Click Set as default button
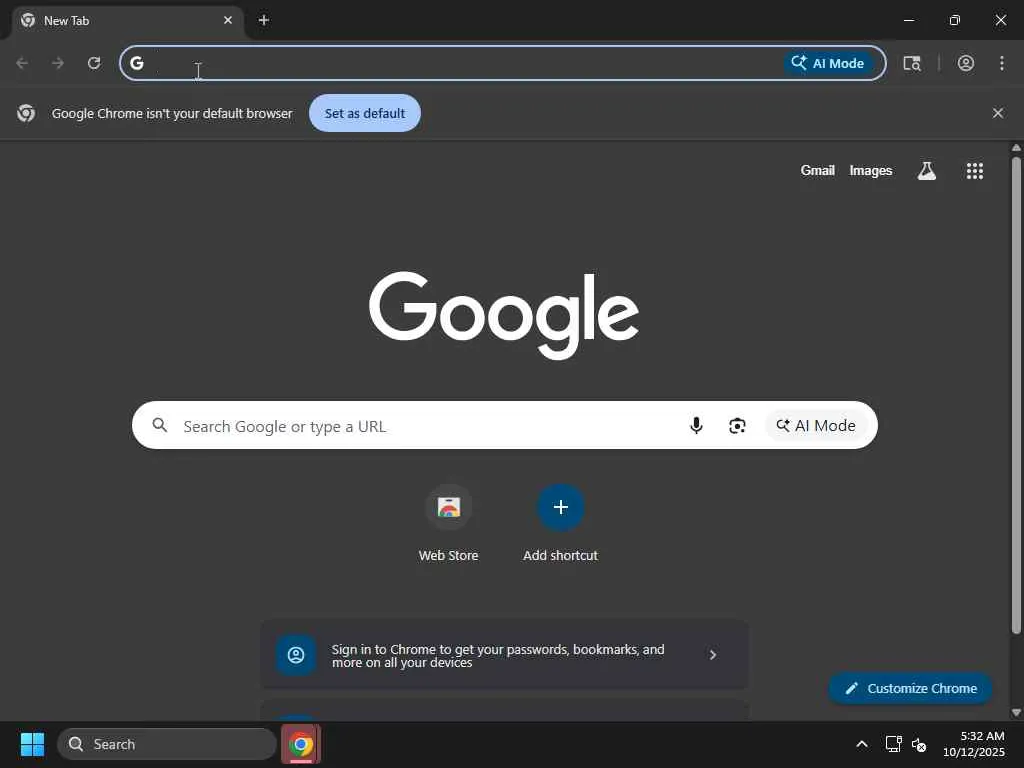1024x768 pixels. [365, 113]
